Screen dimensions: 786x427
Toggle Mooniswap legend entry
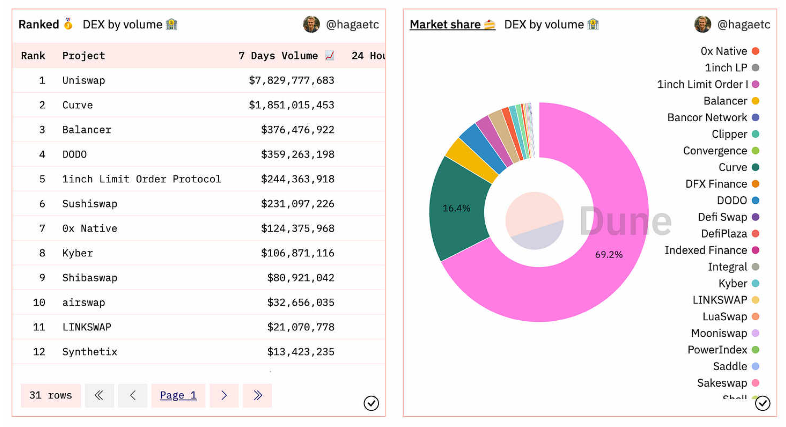click(725, 333)
